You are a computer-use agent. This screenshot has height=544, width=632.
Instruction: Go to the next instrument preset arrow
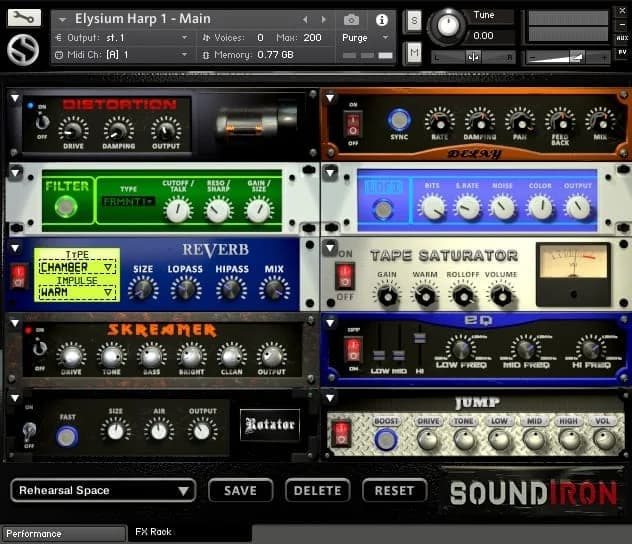tap(323, 19)
